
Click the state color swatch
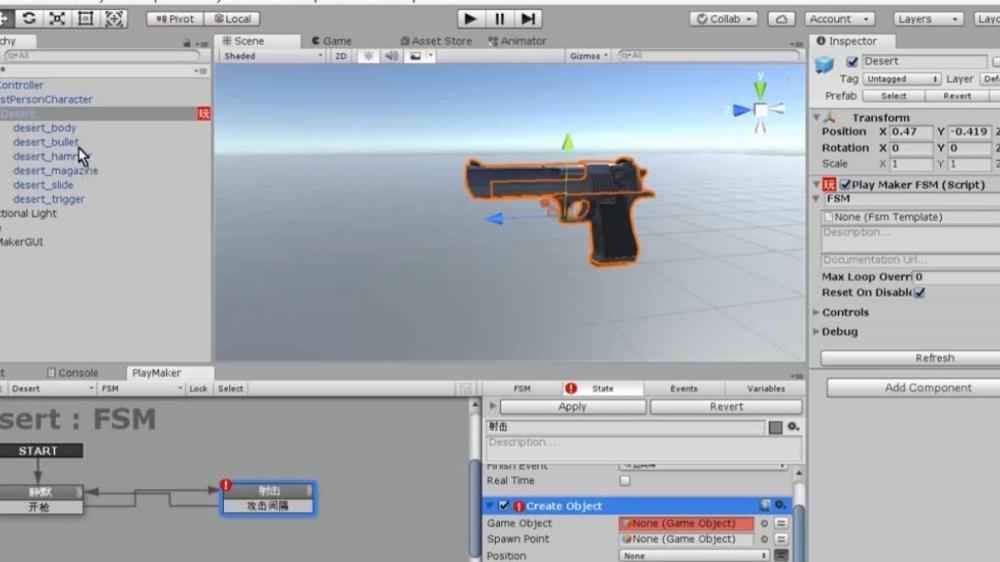coord(776,427)
